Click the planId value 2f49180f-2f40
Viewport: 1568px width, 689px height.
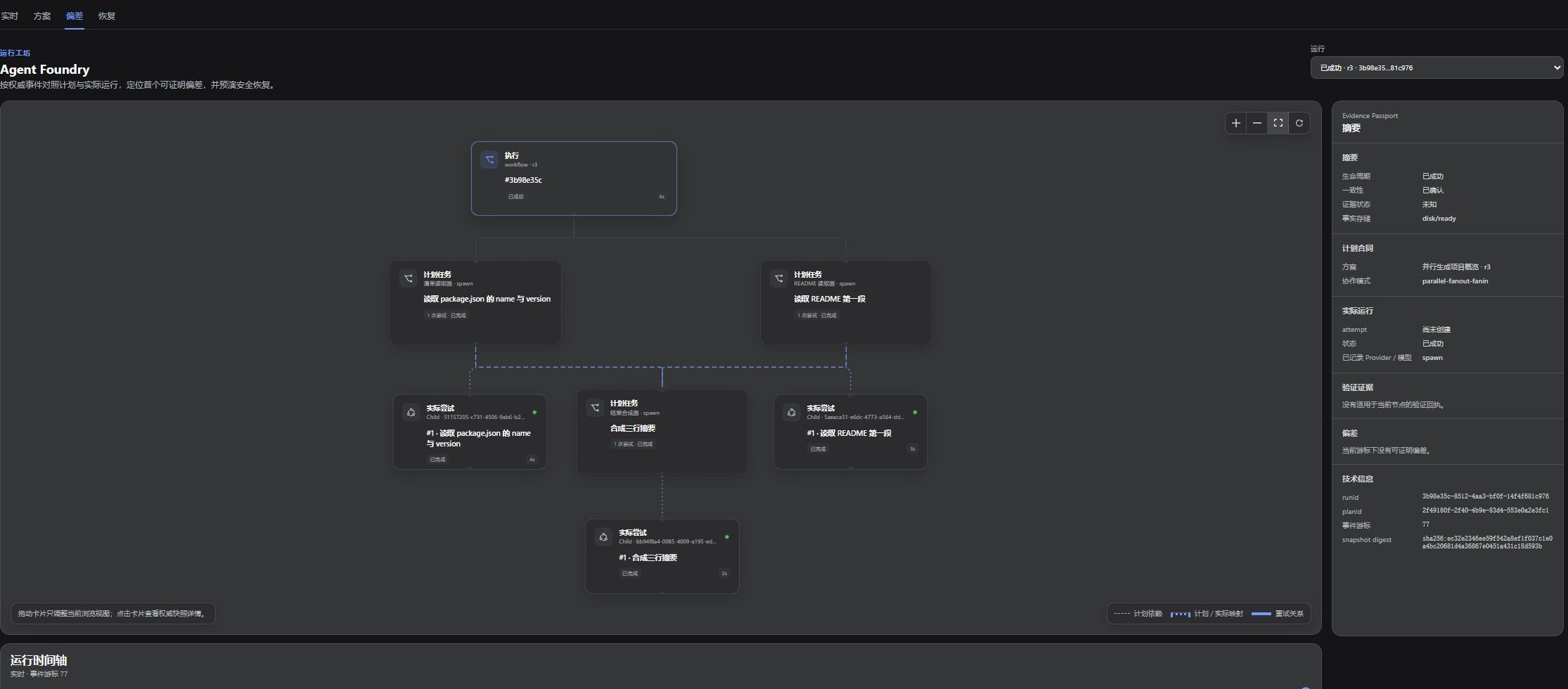point(1485,510)
